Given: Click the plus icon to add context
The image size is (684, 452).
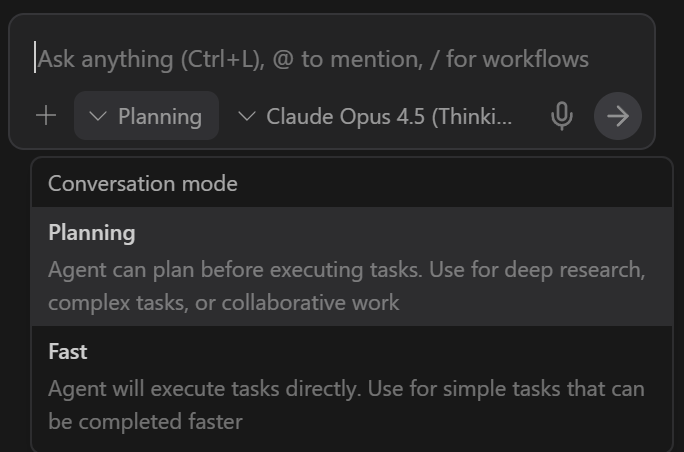Looking at the screenshot, I should 46,116.
